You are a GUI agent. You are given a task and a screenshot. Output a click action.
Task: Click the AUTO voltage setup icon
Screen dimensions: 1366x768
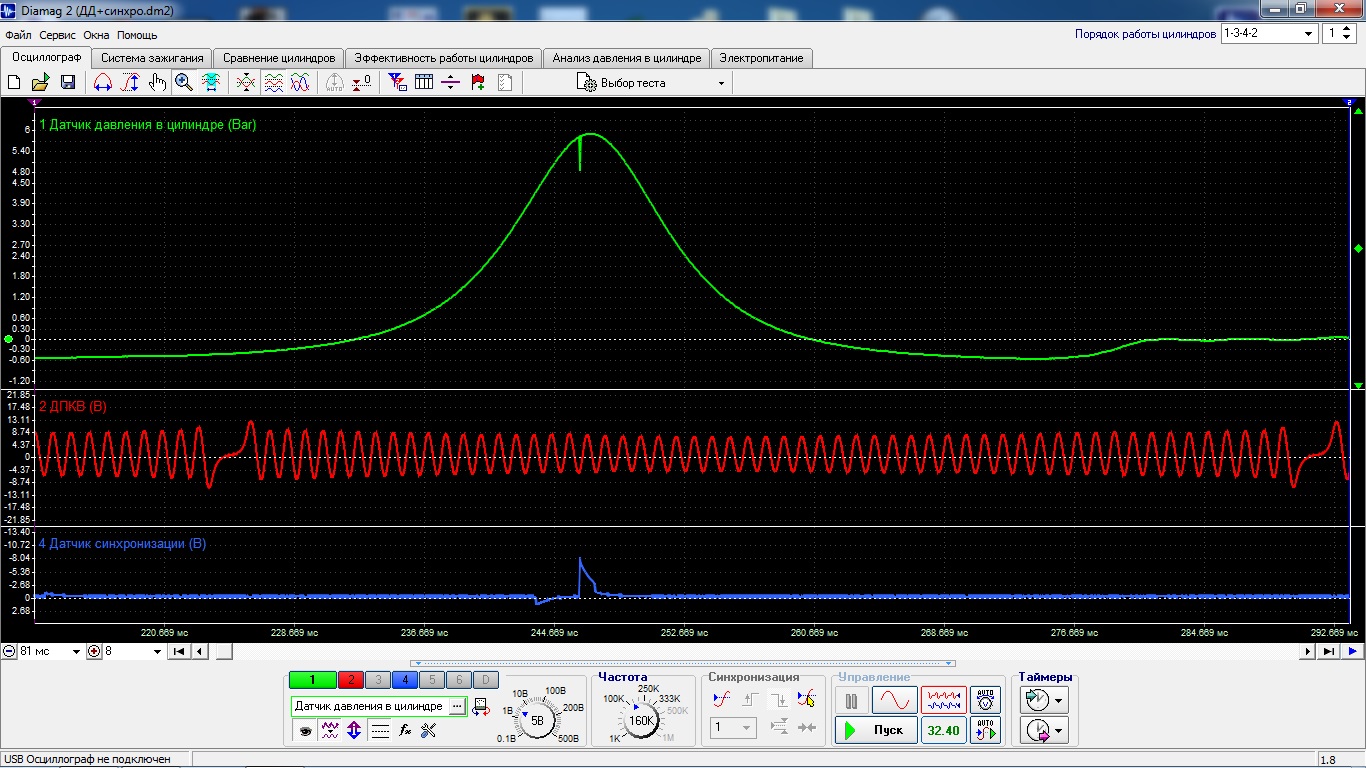pos(985,699)
